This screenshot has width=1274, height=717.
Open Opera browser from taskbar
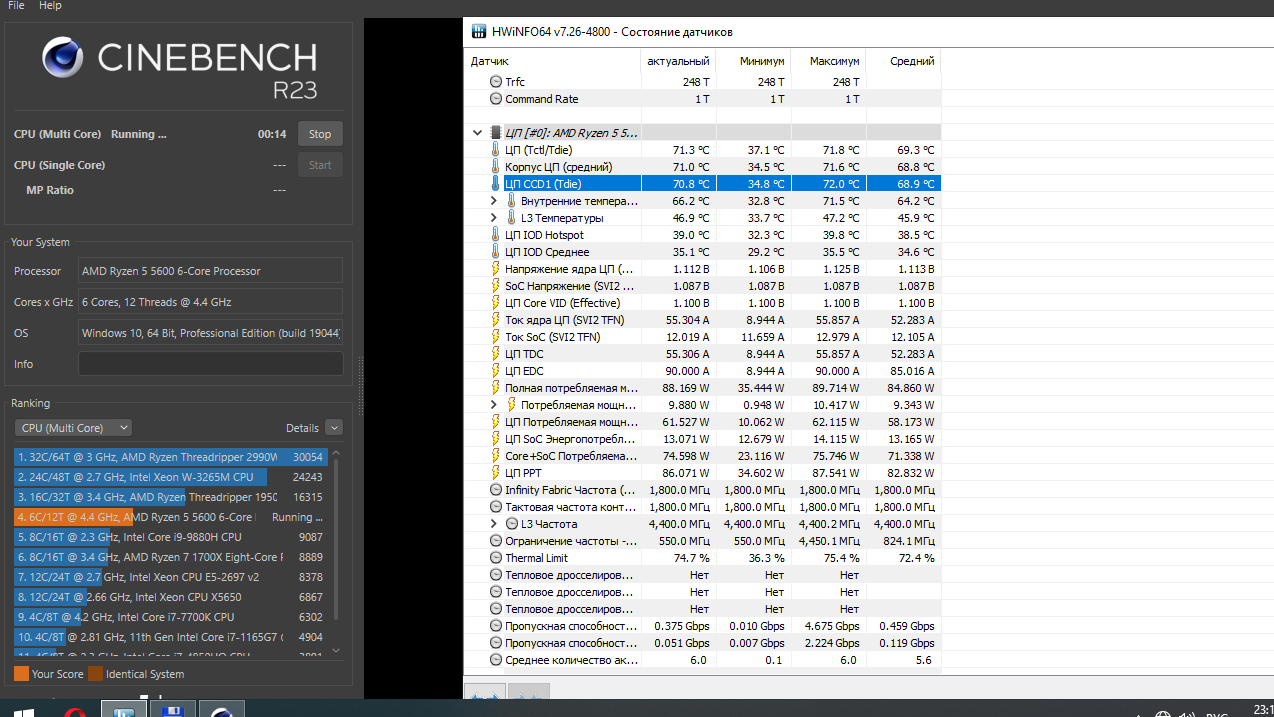point(75,710)
